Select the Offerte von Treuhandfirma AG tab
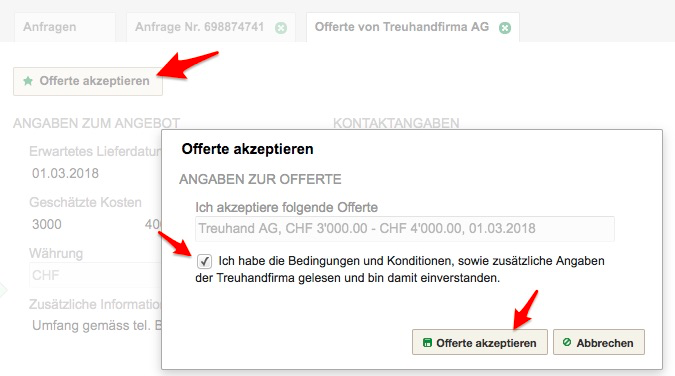675x376 pixels. point(402,27)
